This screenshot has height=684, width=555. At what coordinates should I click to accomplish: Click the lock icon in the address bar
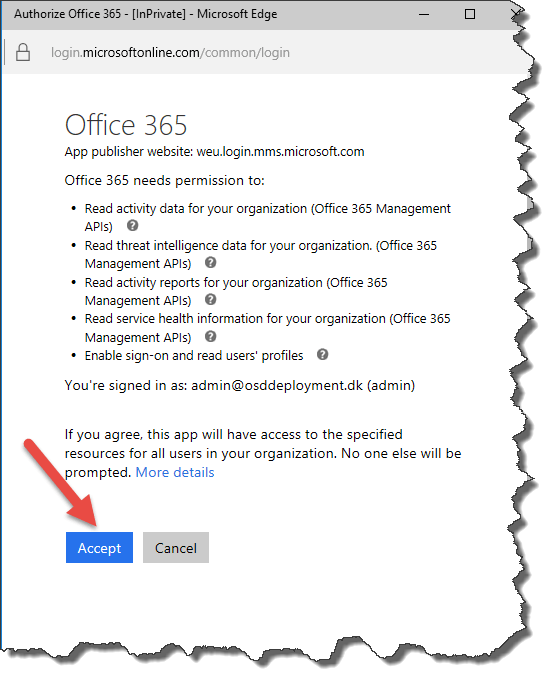[23, 52]
